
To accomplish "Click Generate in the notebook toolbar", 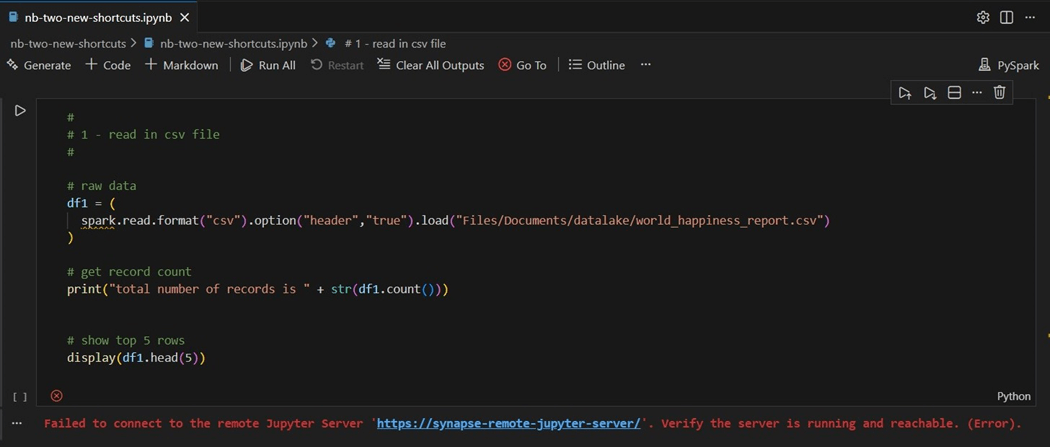I will click(x=39, y=65).
